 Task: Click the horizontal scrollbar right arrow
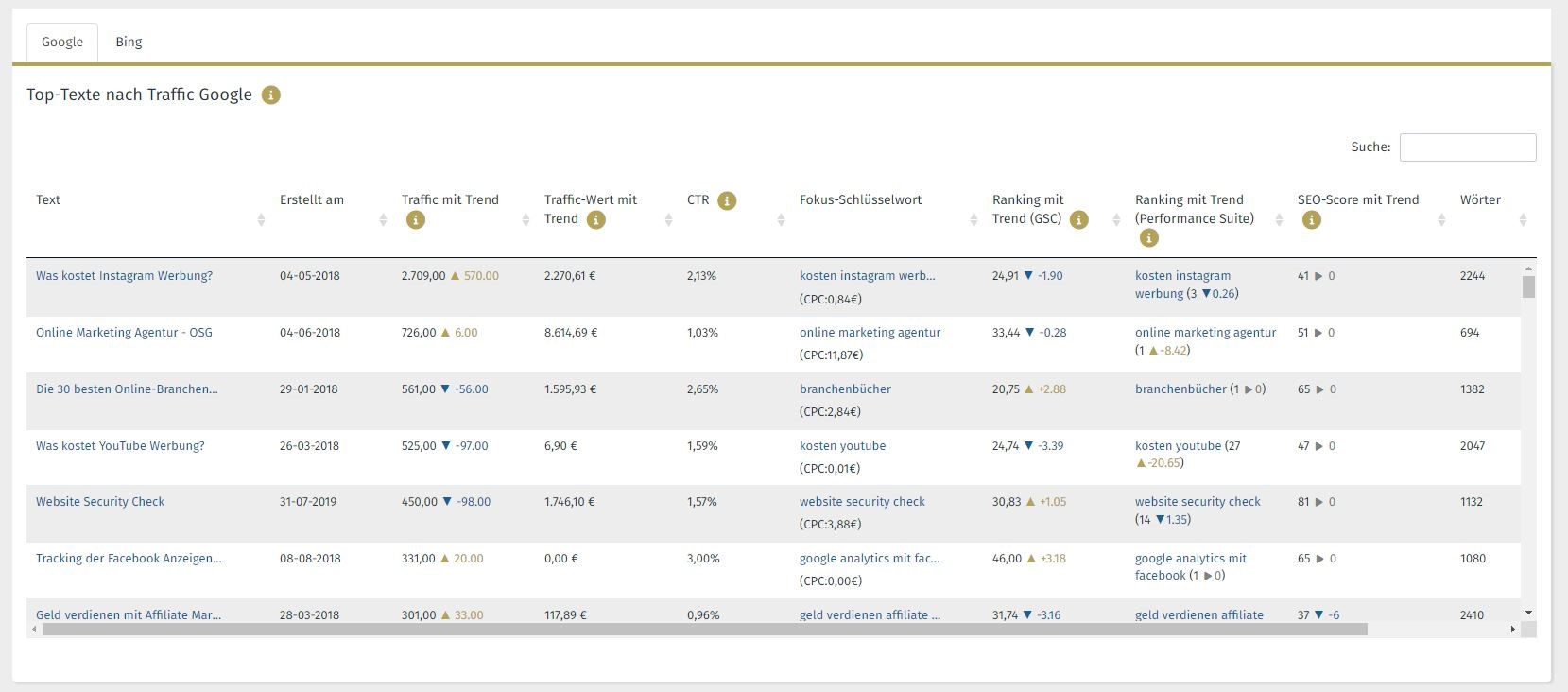click(1512, 630)
